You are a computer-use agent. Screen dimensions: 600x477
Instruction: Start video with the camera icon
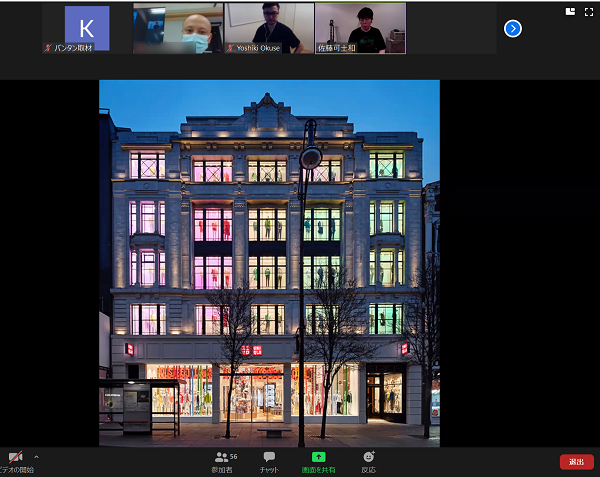point(15,457)
